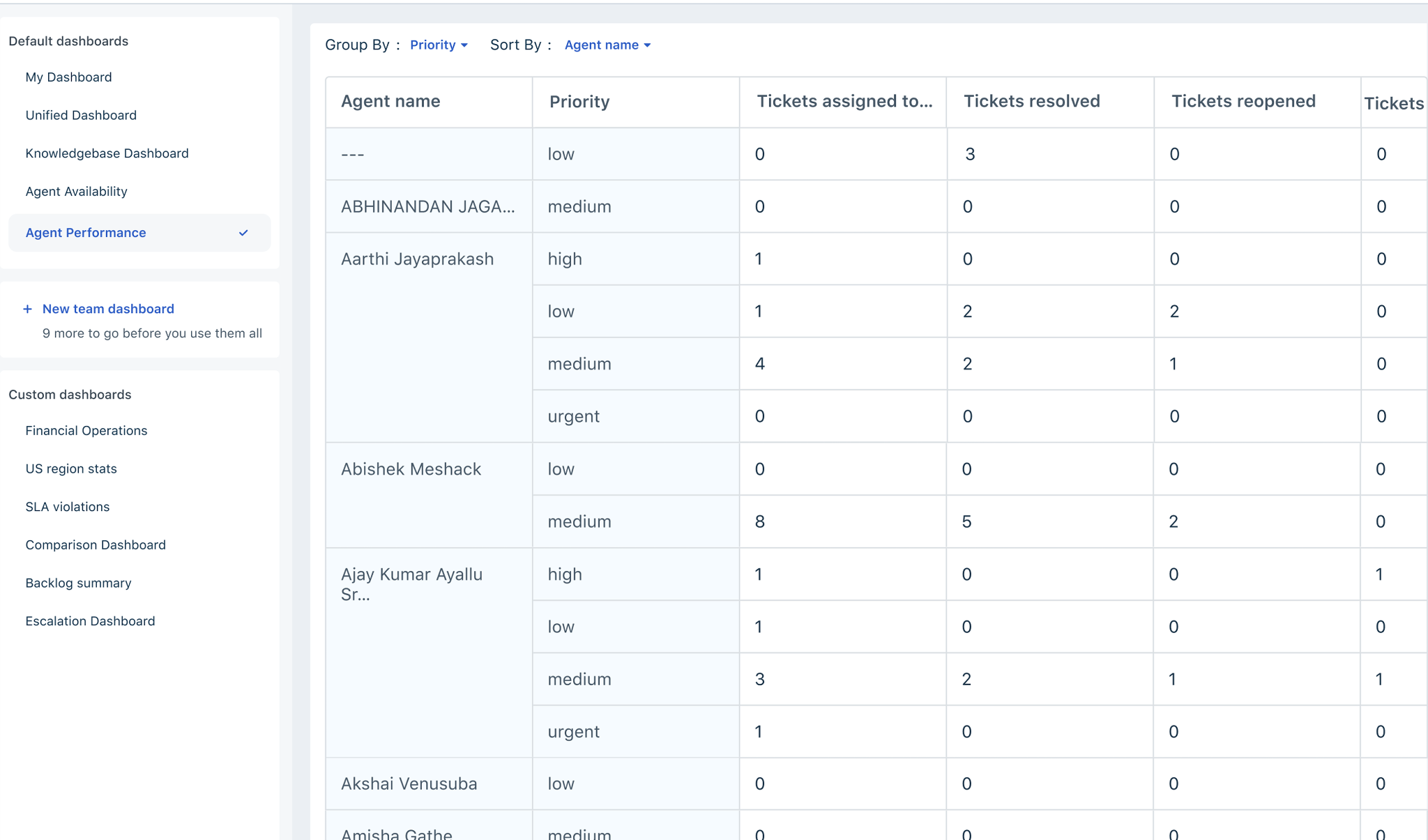The width and height of the screenshot is (1428, 840).
Task: Open My Dashboard
Action: (68, 77)
